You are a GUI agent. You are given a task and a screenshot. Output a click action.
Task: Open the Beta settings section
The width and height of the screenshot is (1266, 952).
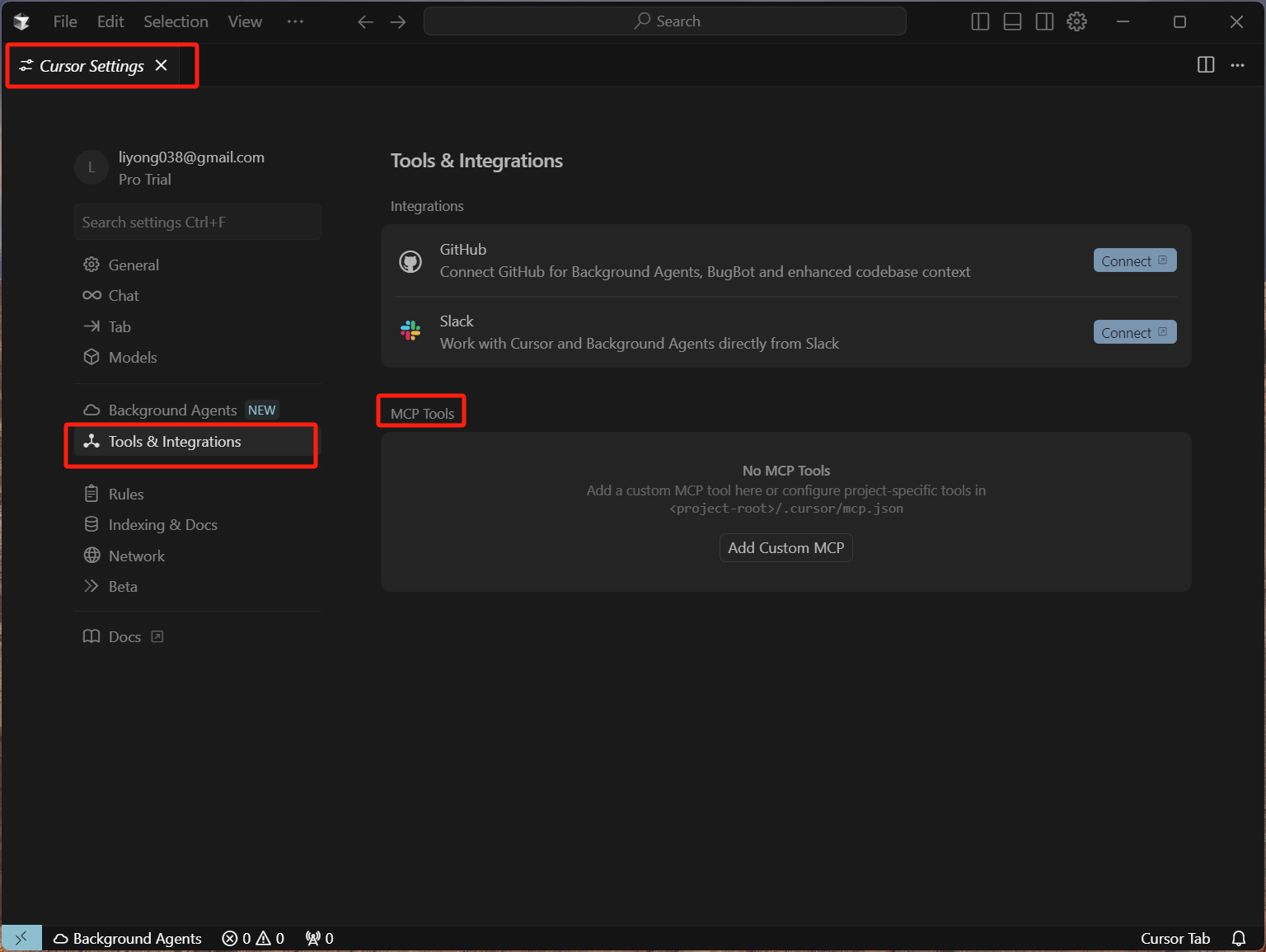(x=123, y=587)
